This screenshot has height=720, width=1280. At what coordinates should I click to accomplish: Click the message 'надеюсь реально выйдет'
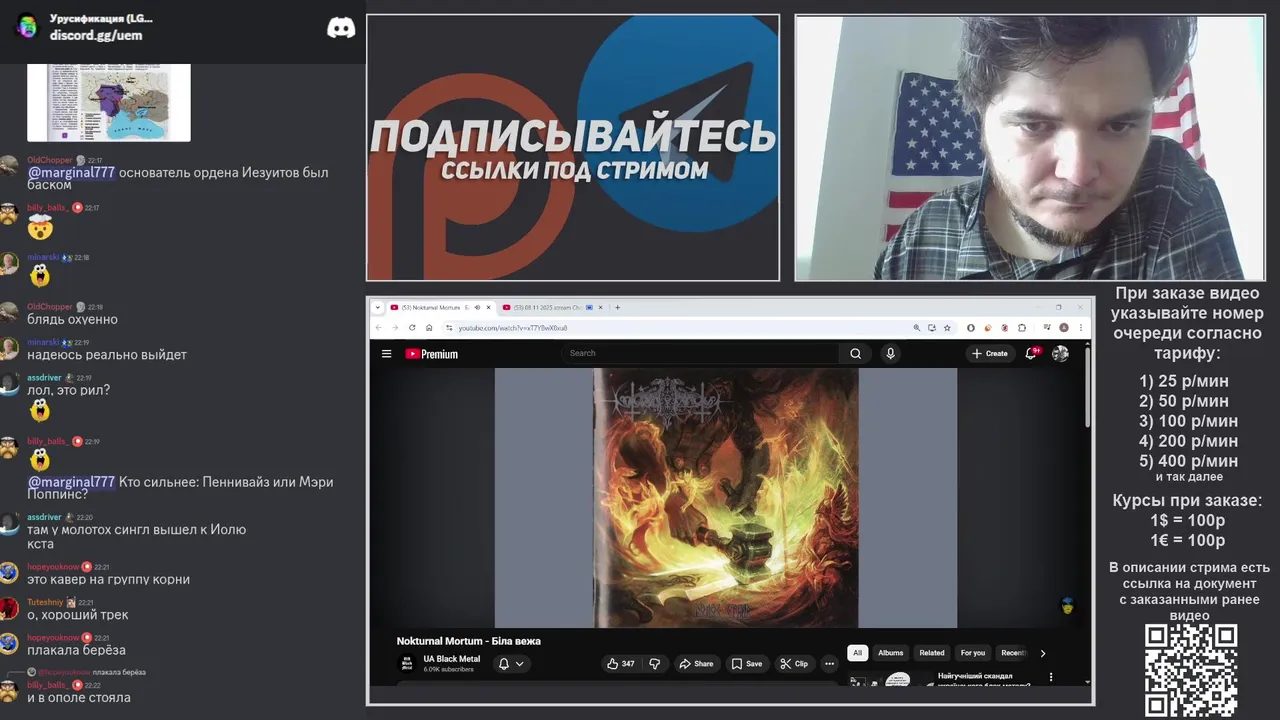tap(107, 354)
